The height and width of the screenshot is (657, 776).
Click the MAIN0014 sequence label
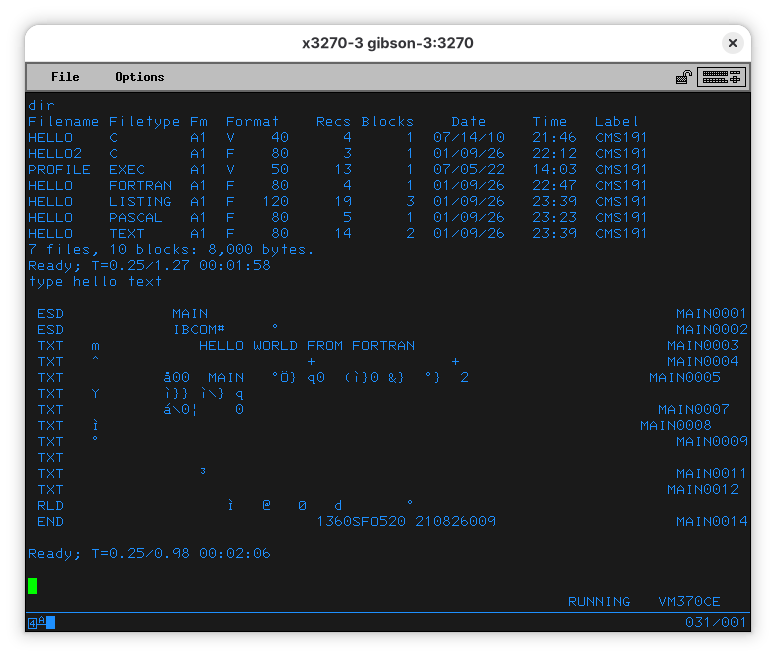[x=711, y=521]
